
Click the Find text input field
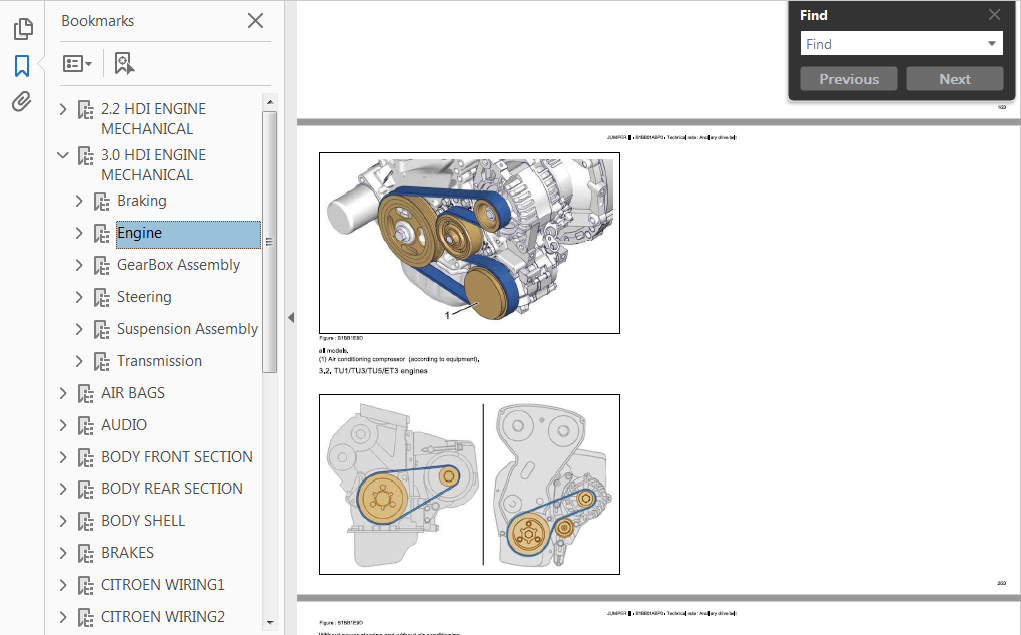click(x=891, y=44)
